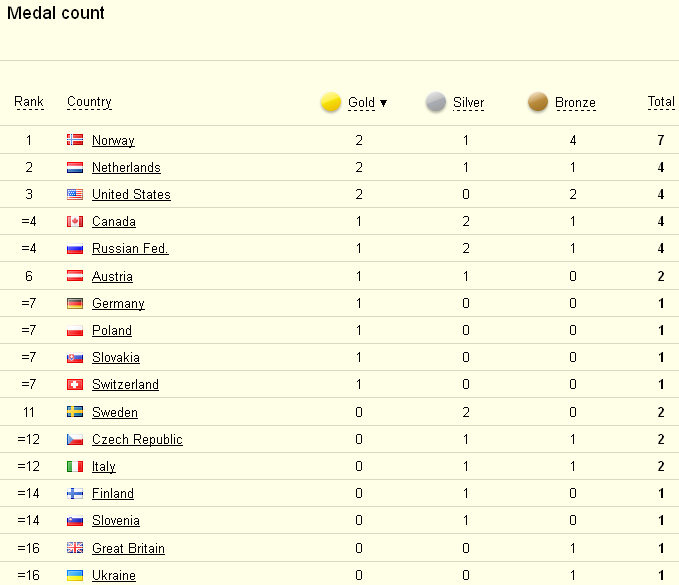Image resolution: width=679 pixels, height=585 pixels.
Task: Toggle the Gold sort arrow
Action: (383, 103)
